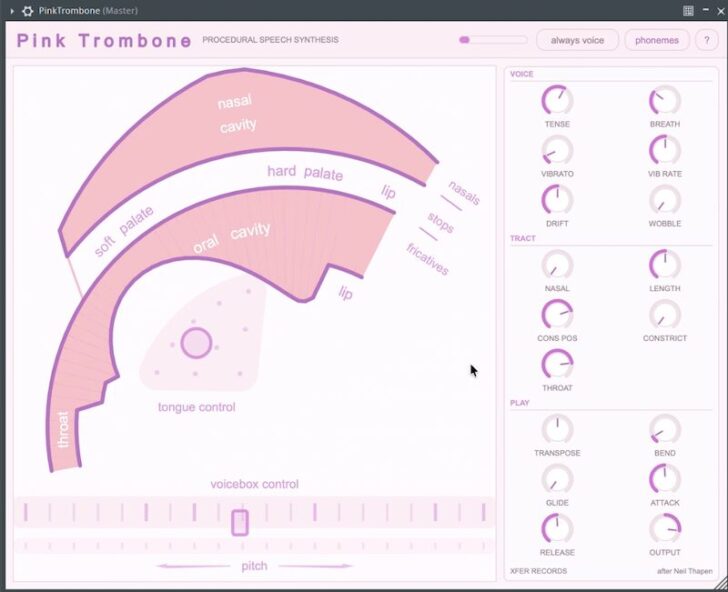Screen dimensions: 728x592
Task: Toggle the always voice button
Action: click(x=577, y=40)
